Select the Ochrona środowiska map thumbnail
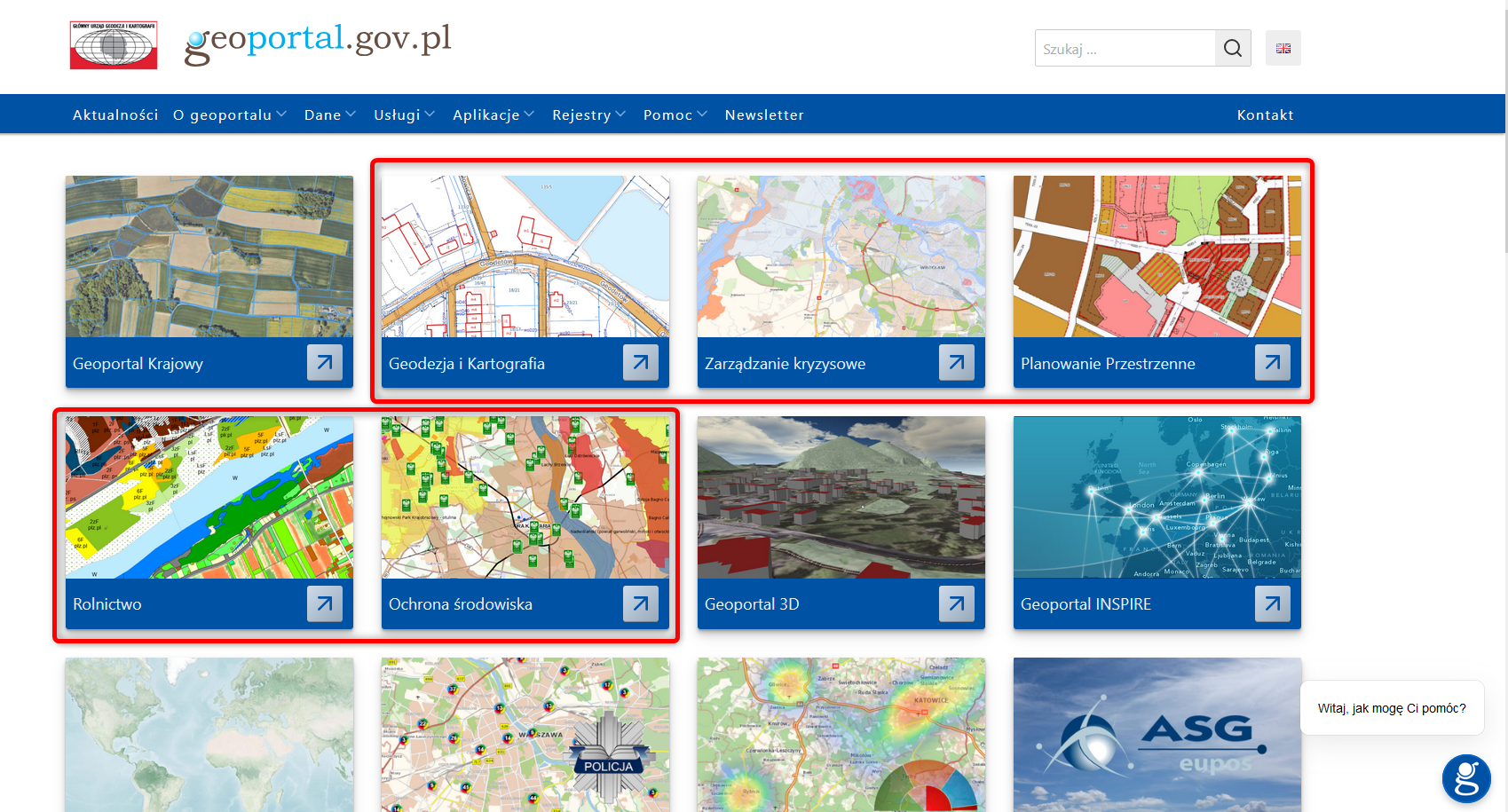Screen dimensions: 1508x812 (525, 497)
